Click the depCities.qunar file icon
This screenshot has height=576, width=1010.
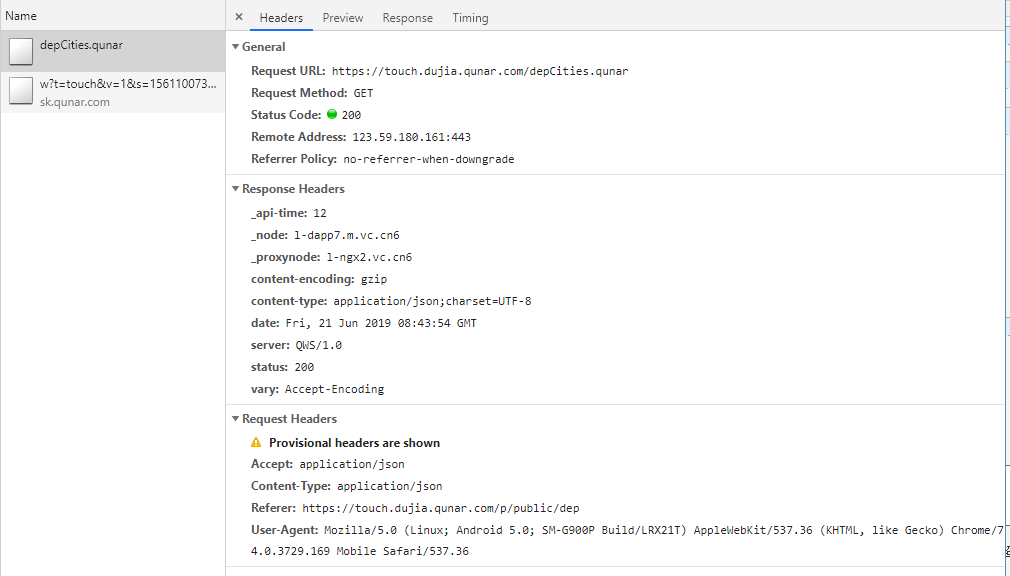click(x=21, y=51)
